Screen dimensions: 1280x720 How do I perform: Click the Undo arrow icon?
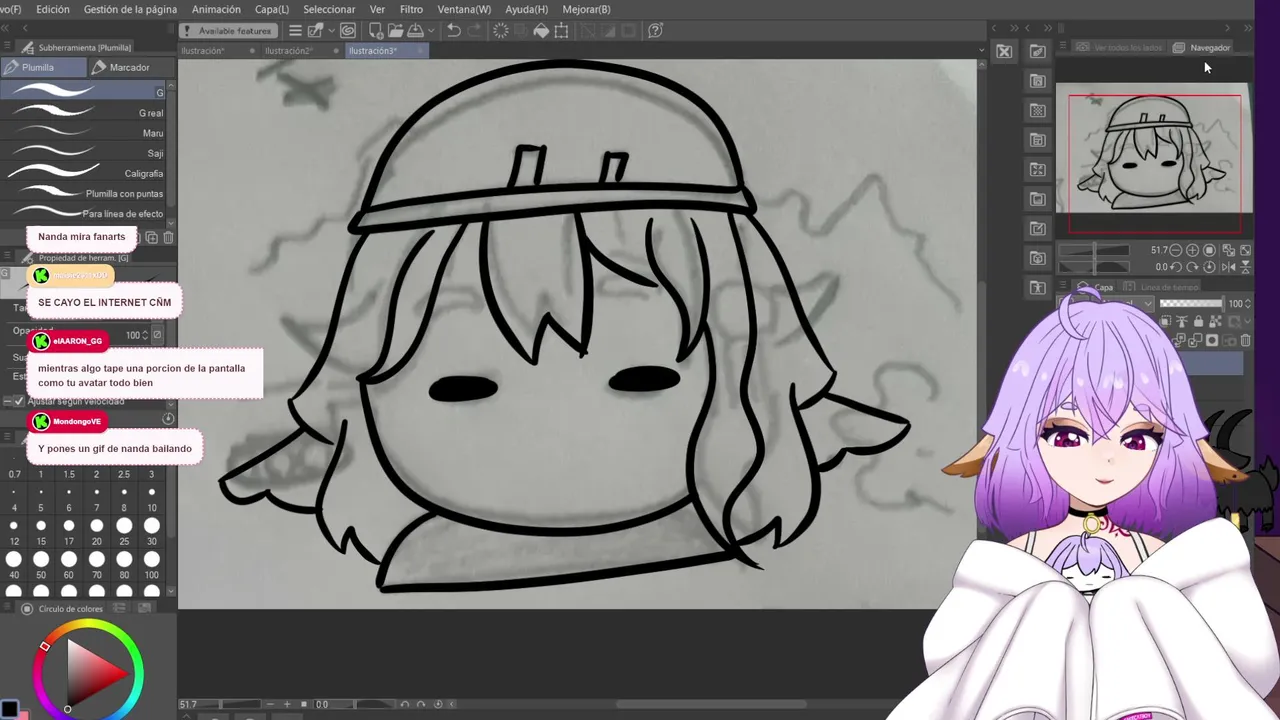(x=453, y=30)
